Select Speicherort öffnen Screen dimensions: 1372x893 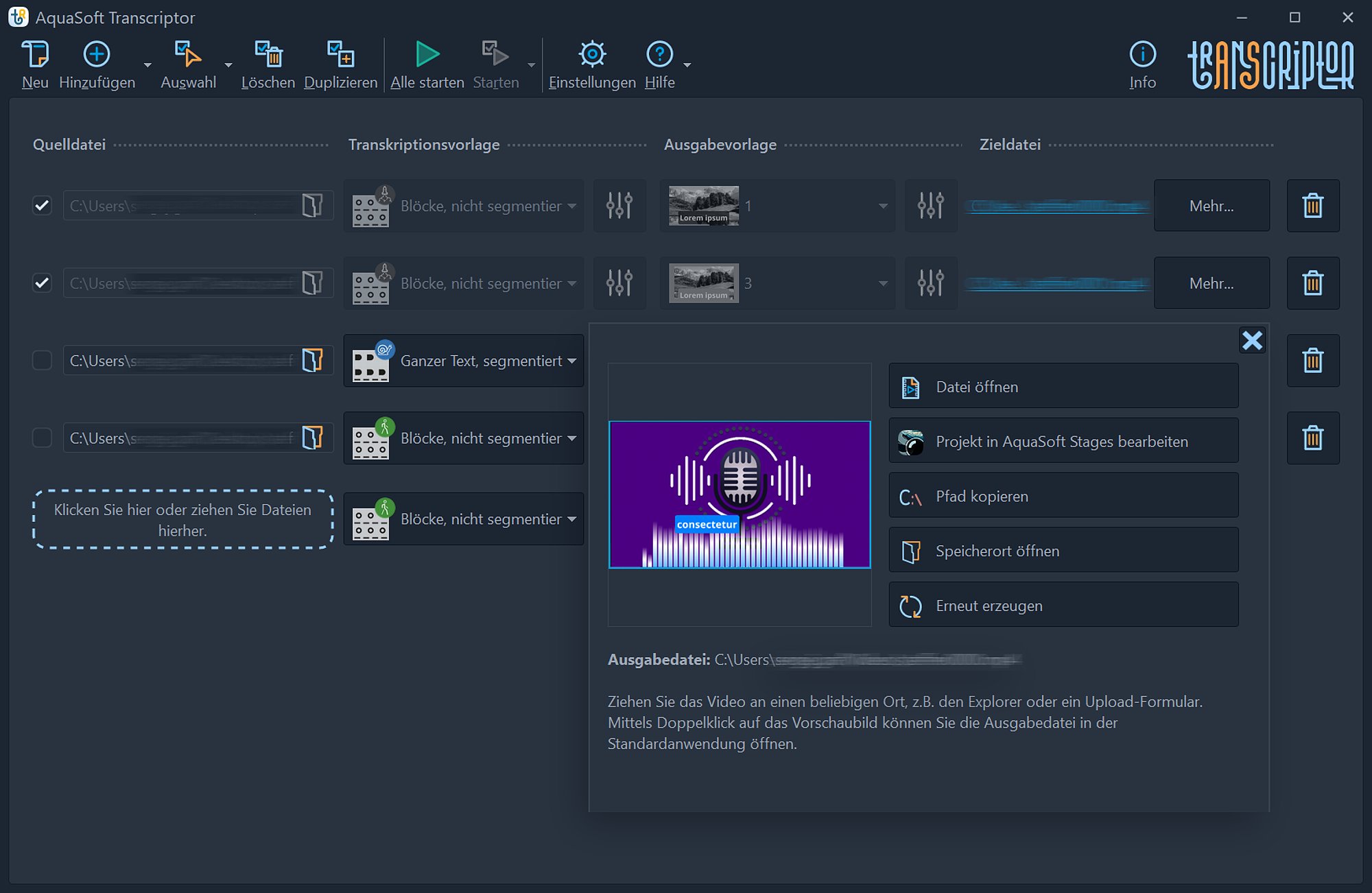click(x=1063, y=550)
